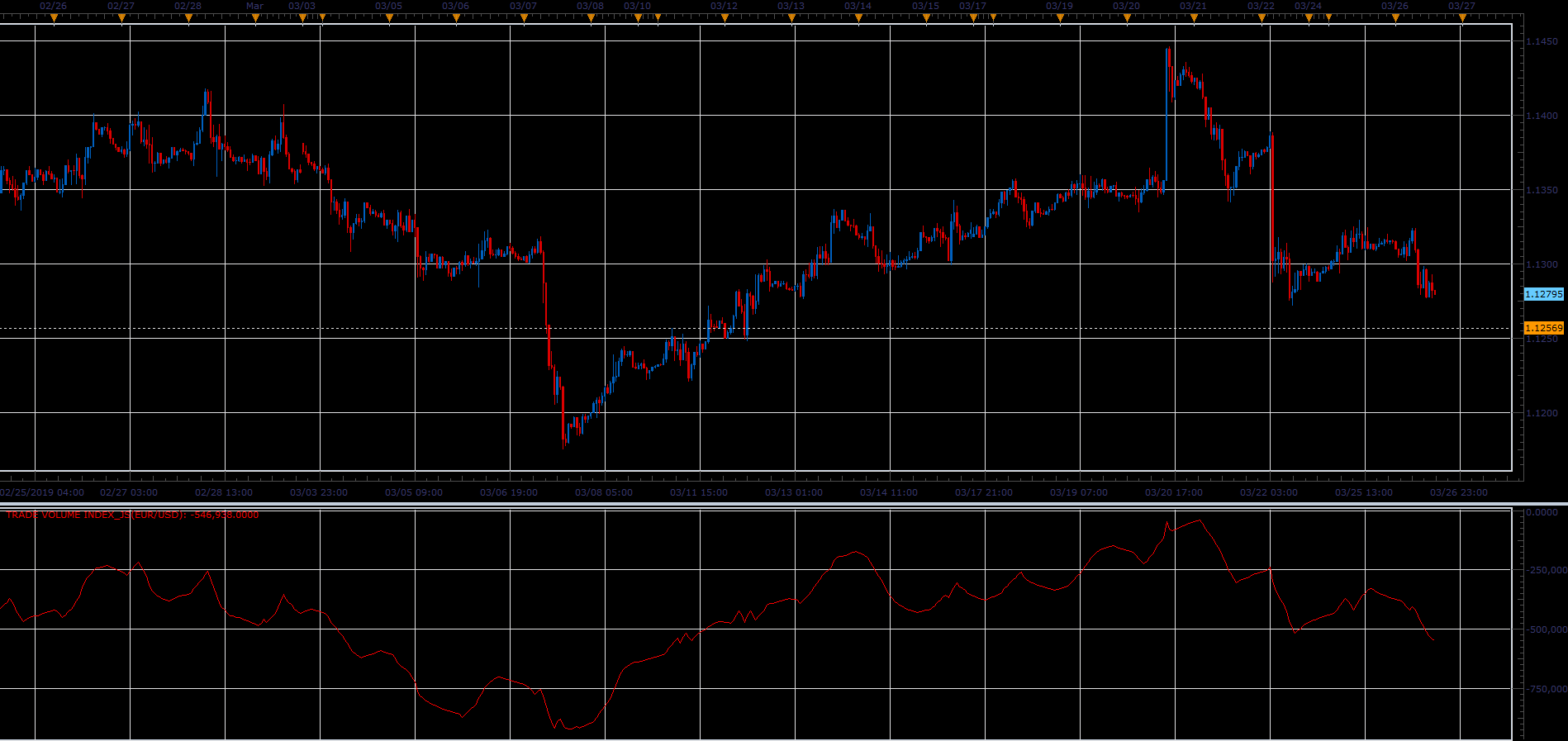Click the blue current price tag 1.12795
Viewport: 1568px width, 741px height.
click(x=1543, y=294)
